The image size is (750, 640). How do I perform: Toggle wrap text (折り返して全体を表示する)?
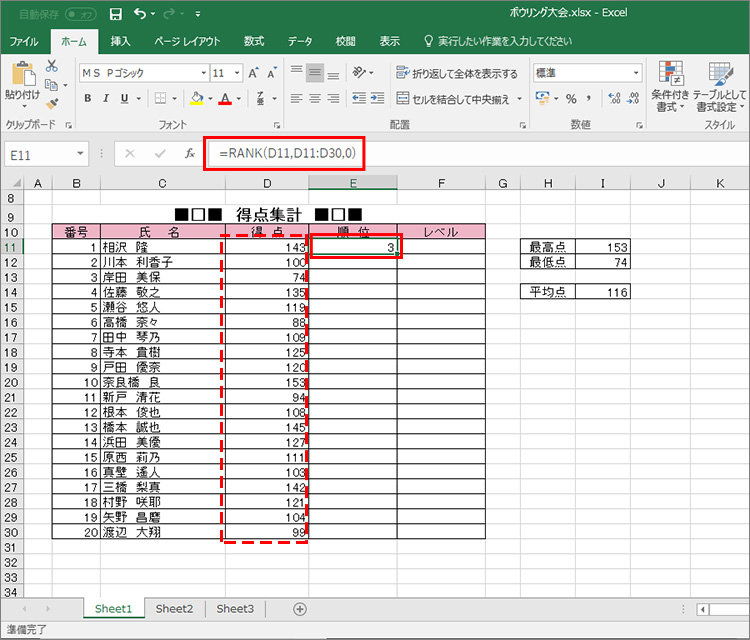[458, 73]
